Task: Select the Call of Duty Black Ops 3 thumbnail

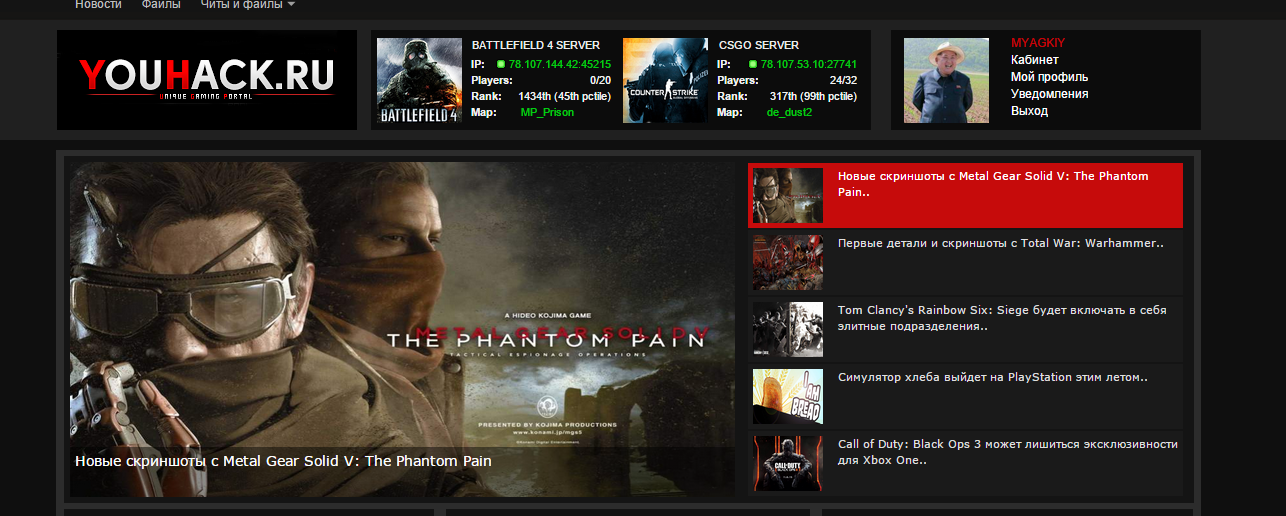Action: pyautogui.click(x=787, y=463)
